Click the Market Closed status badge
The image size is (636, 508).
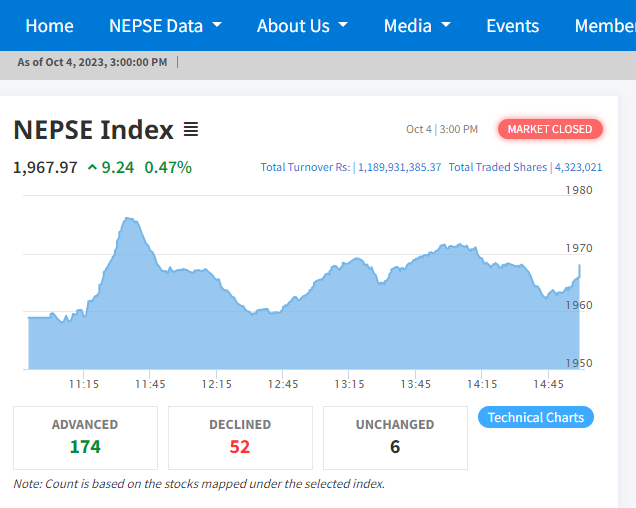coord(550,129)
